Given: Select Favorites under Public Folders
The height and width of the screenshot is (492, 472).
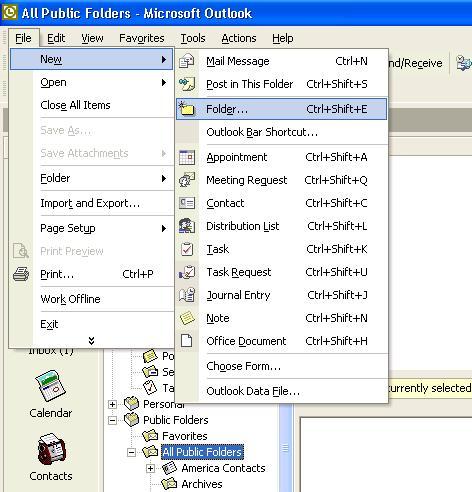Looking at the screenshot, I should click(185, 436).
